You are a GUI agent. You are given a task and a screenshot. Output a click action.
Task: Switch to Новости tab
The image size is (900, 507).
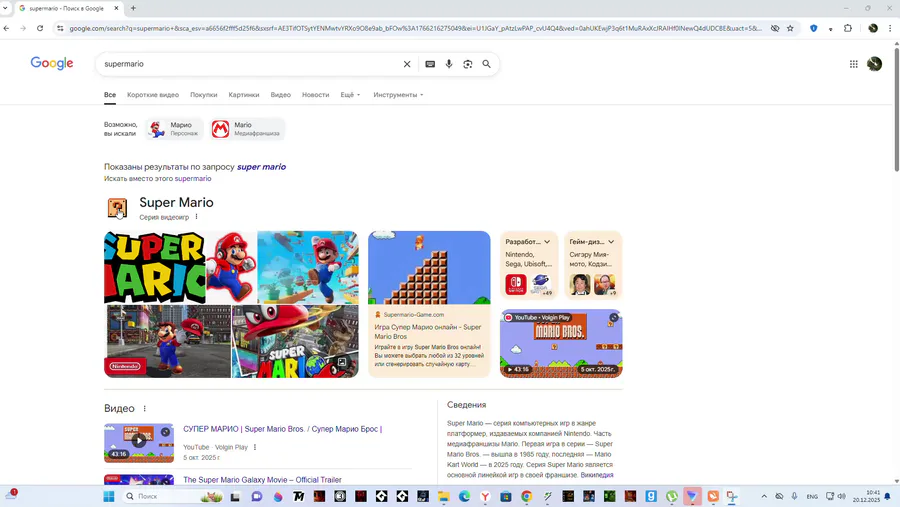click(x=316, y=95)
